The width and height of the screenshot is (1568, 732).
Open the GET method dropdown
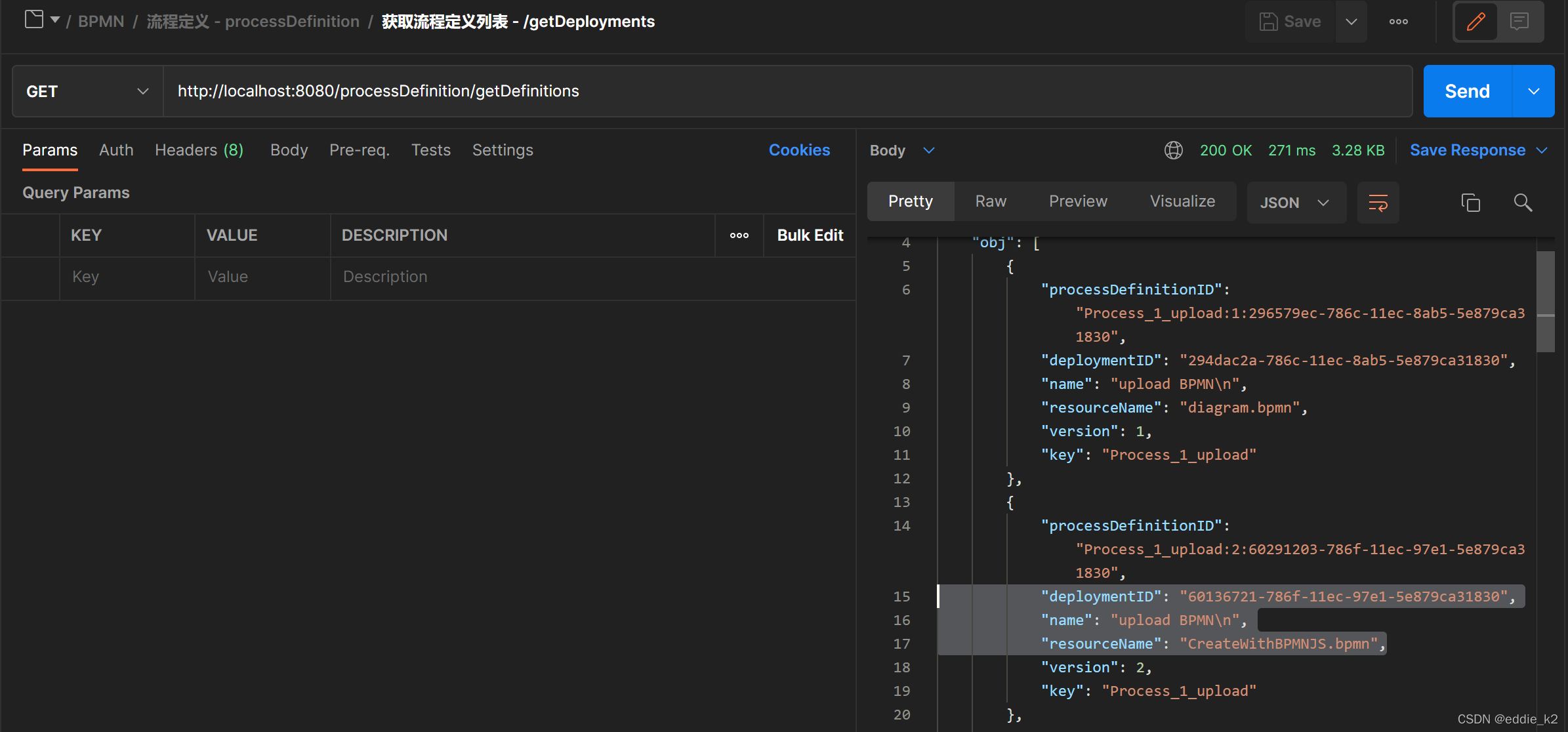[88, 91]
